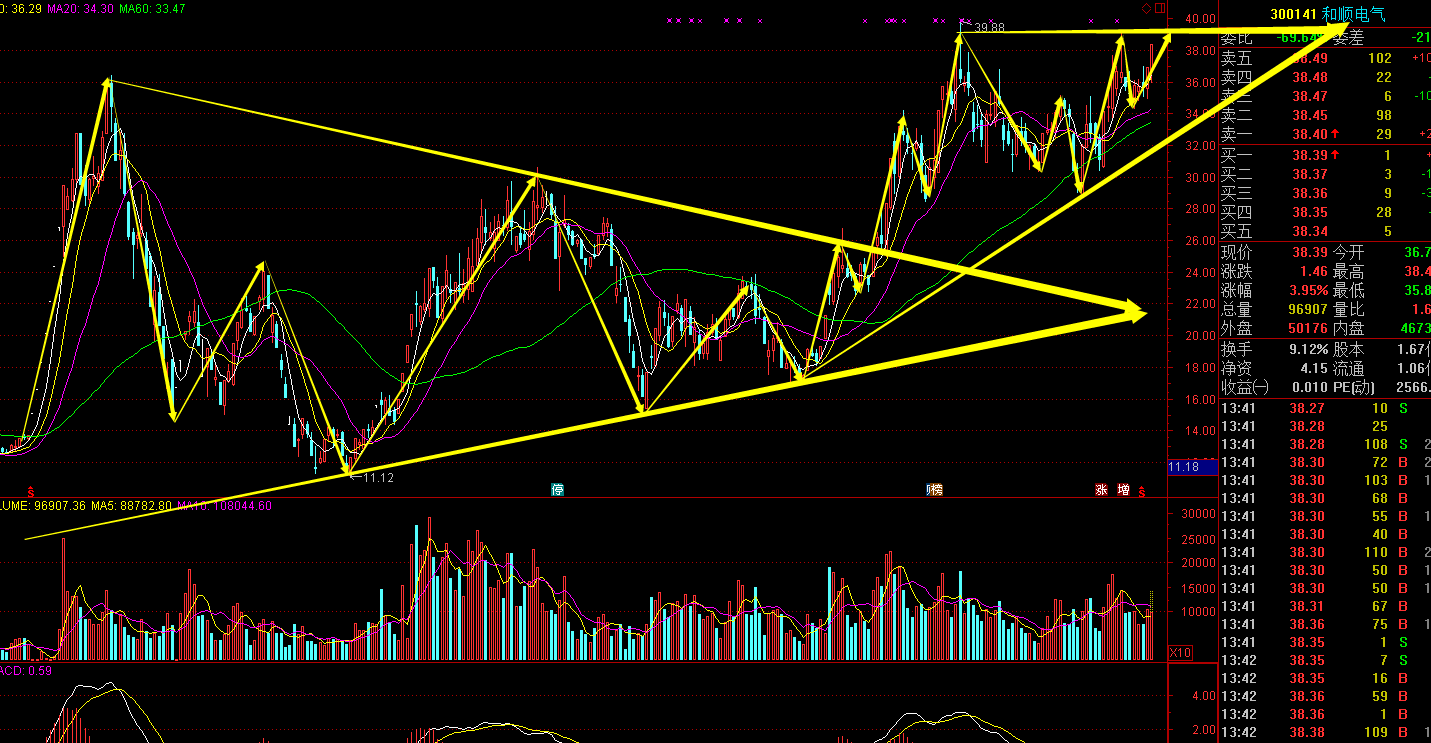Click the 外盘 50176 value
Image resolution: width=1431 pixels, height=743 pixels.
[1306, 328]
